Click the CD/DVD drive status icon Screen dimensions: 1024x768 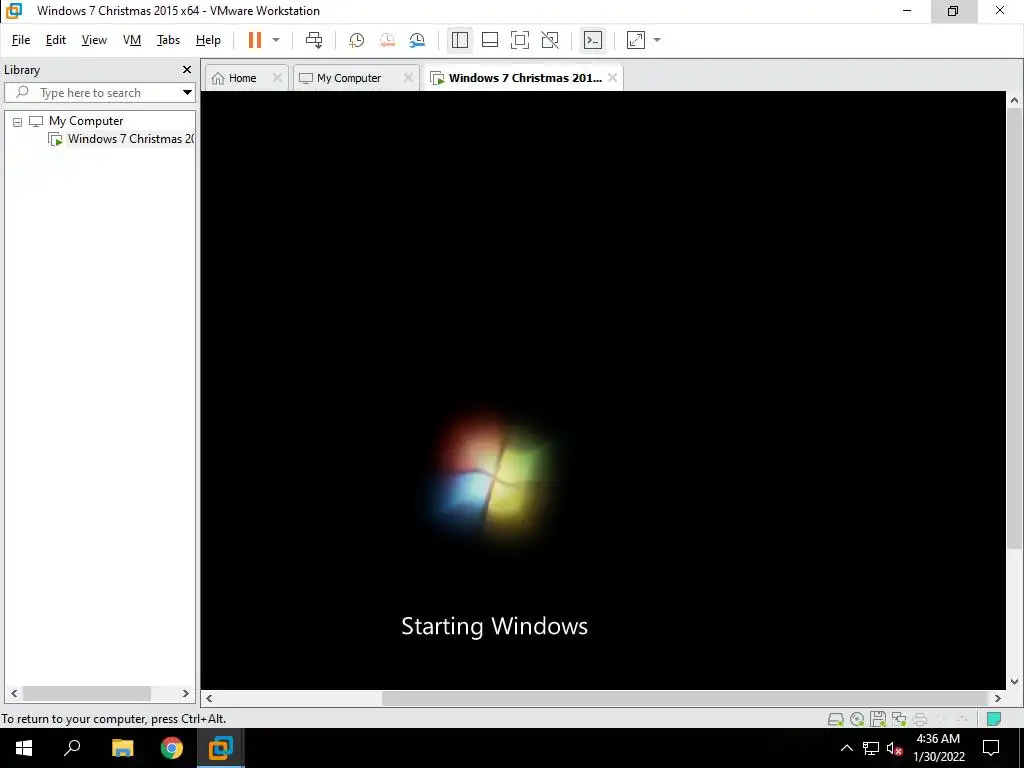pyautogui.click(x=857, y=720)
